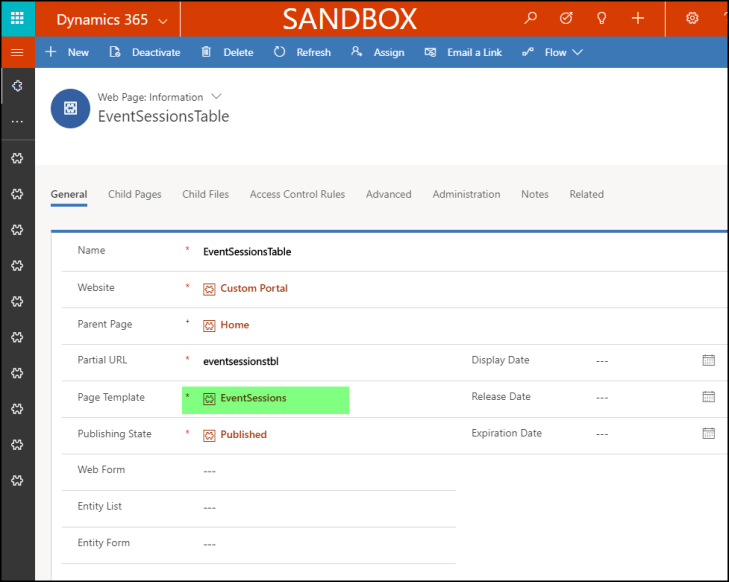Open the app launcher waffle icon
Screen dimensions: 729x582
(x=17, y=18)
